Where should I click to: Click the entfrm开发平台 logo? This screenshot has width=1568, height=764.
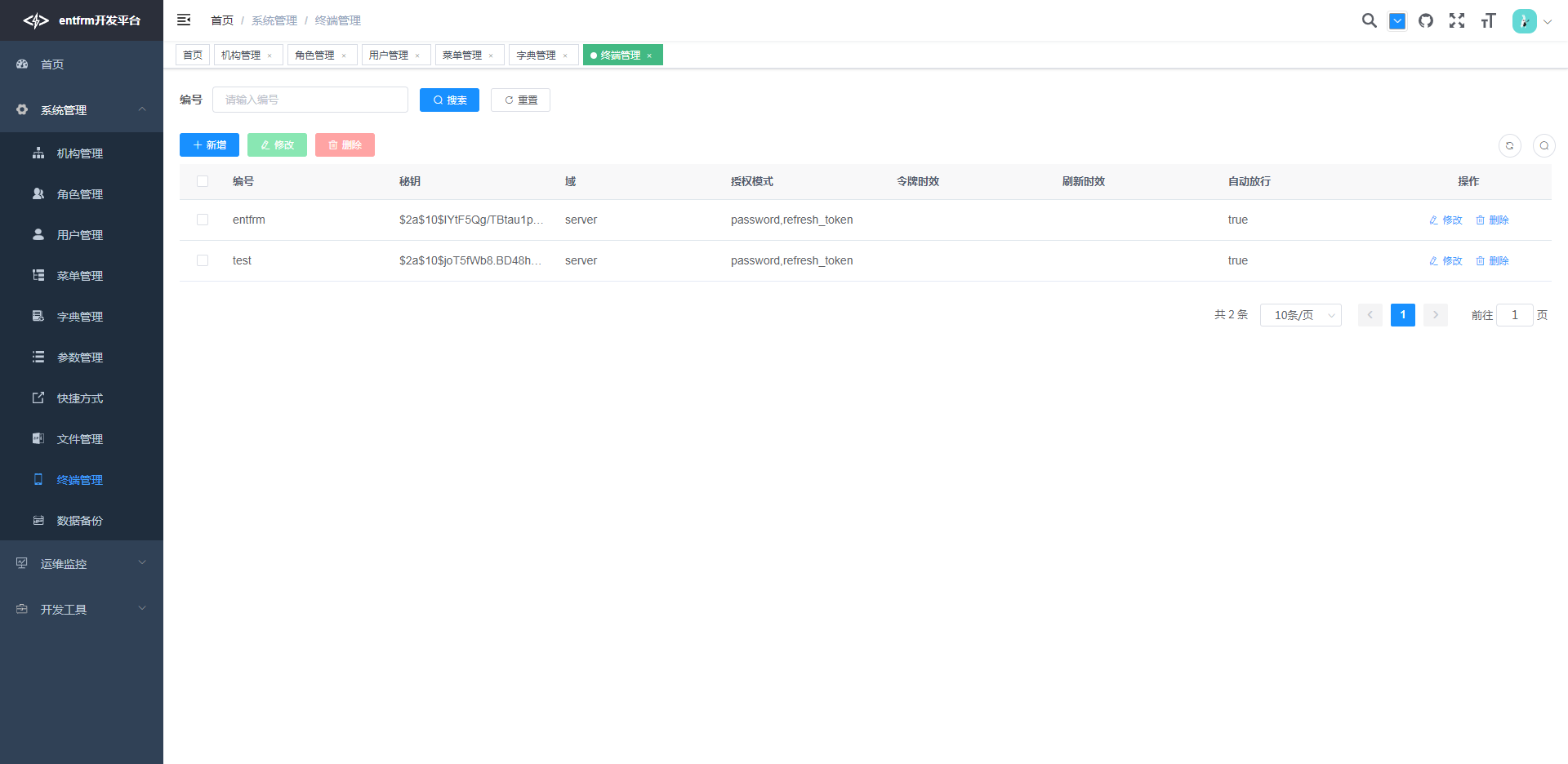pyautogui.click(x=82, y=20)
